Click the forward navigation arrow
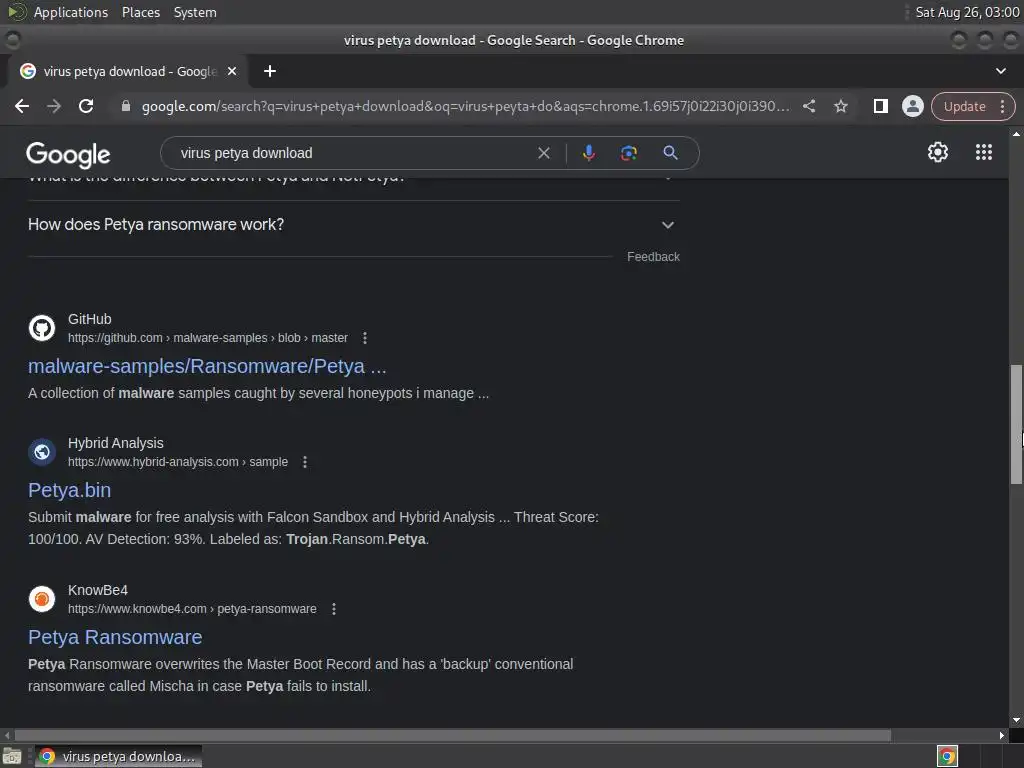1024x768 pixels. [54, 106]
